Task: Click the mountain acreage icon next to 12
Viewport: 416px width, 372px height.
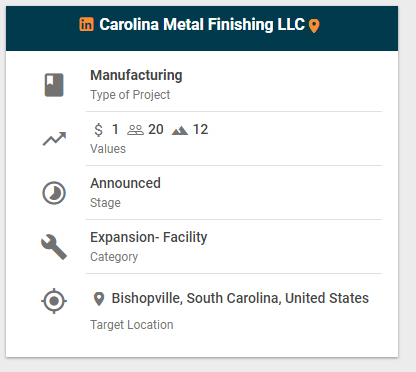Action: 180,130
